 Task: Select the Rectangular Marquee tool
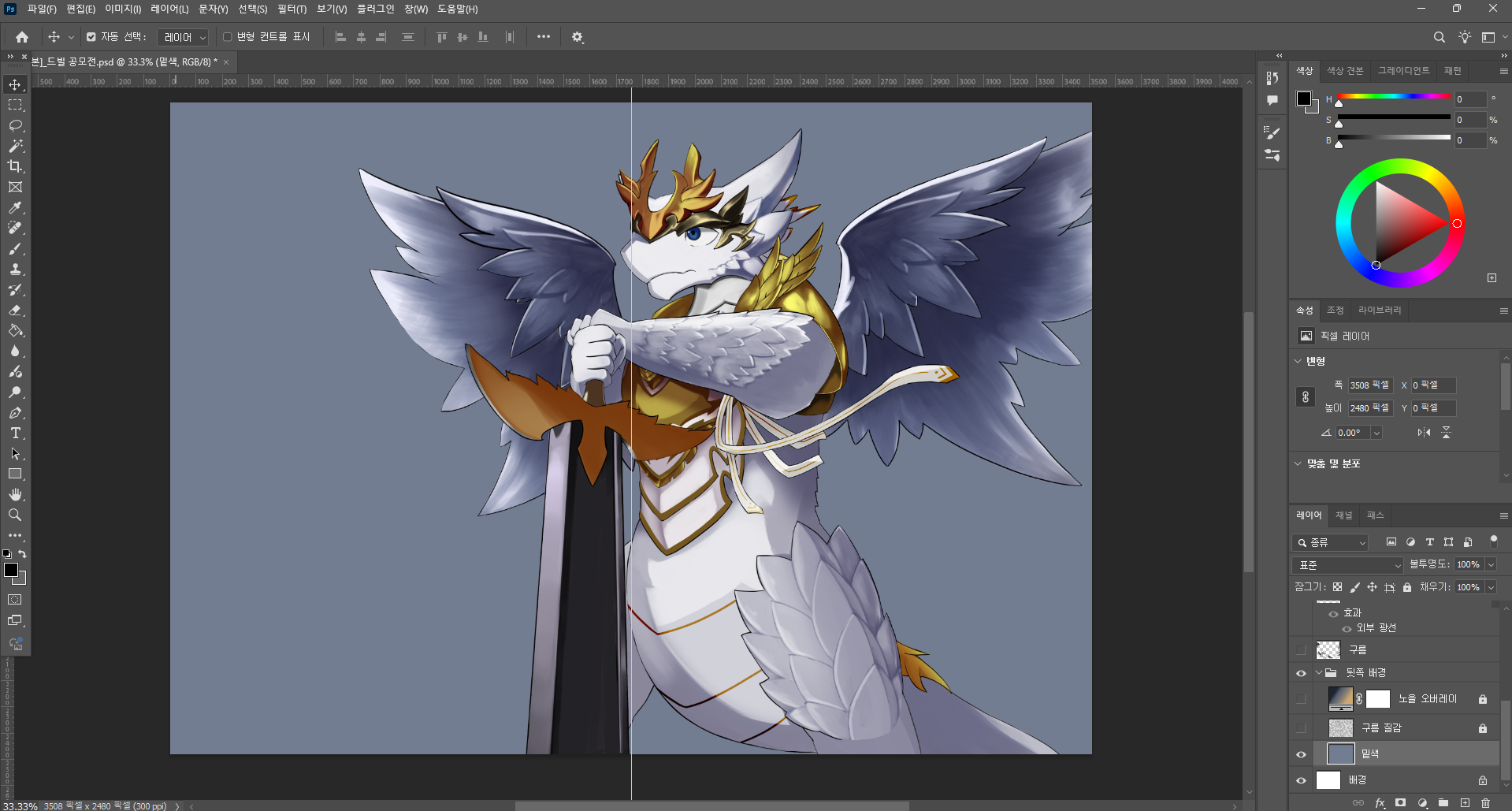[x=15, y=105]
